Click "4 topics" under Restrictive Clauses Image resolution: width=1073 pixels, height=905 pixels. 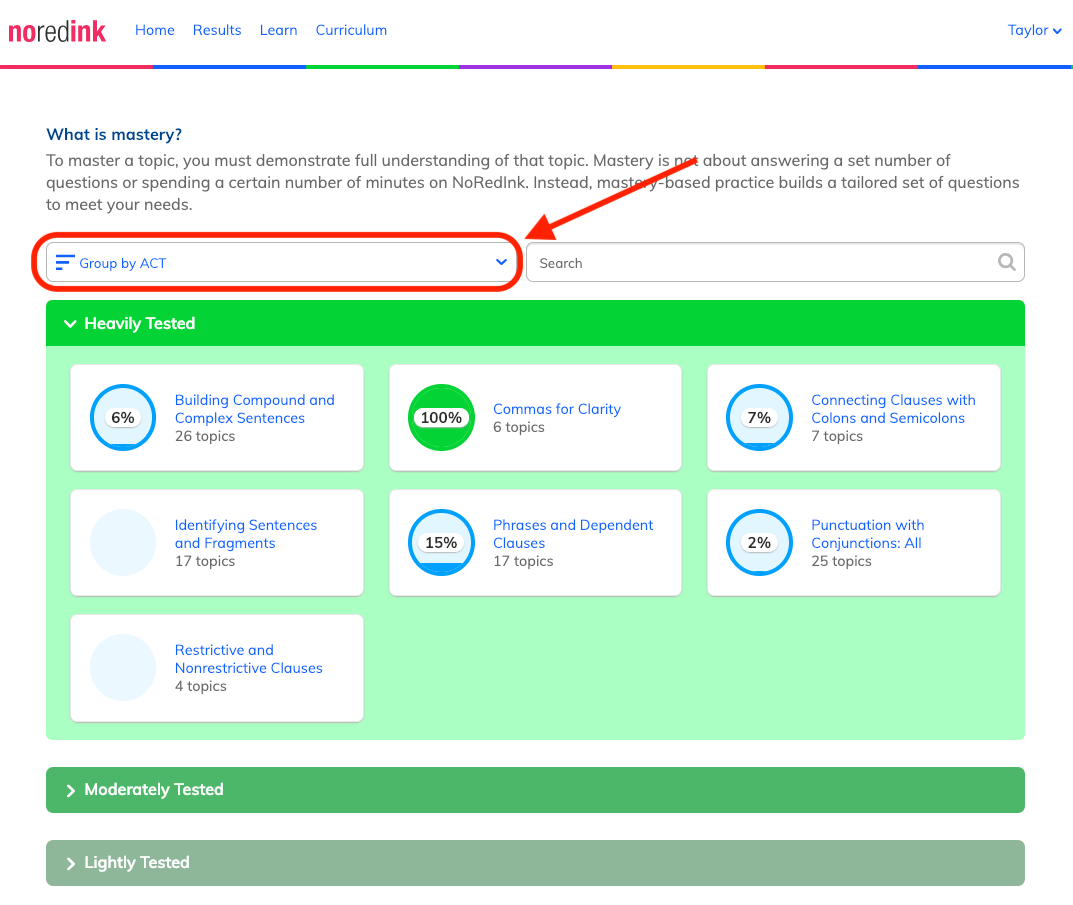201,686
